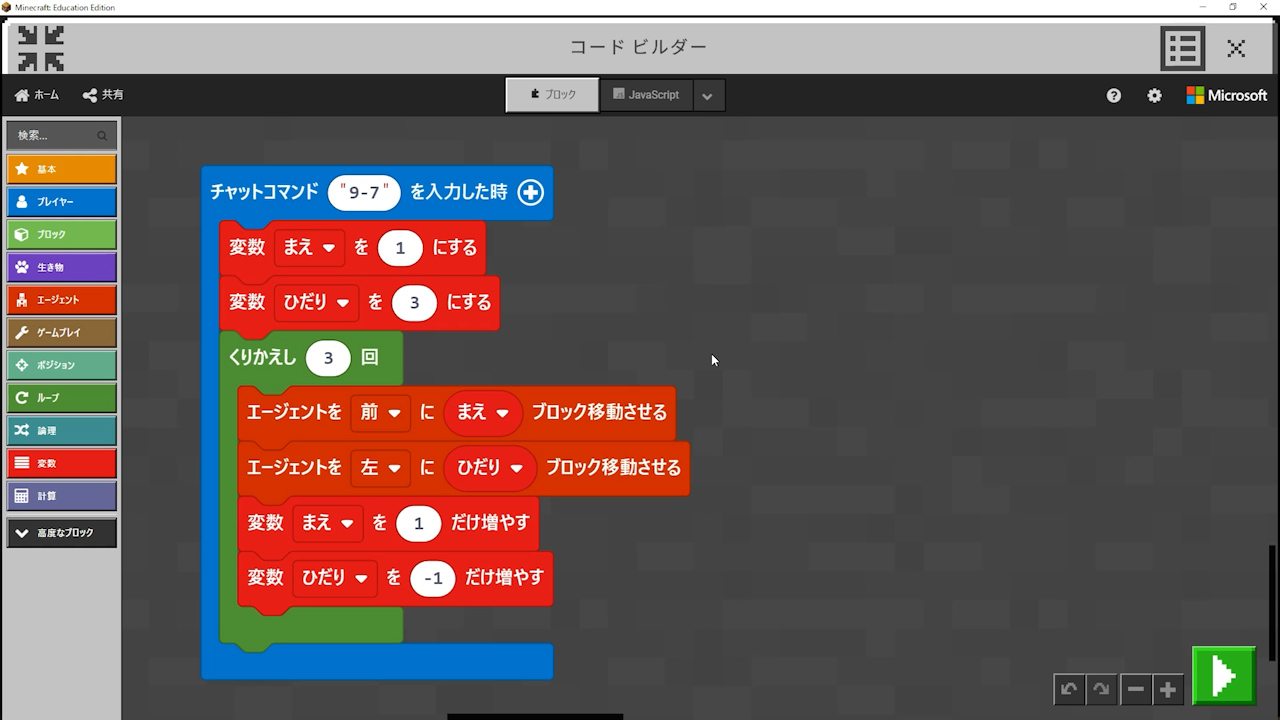This screenshot has width=1280, height=720.
Task: Zoom out with the minus button
Action: 1135,689
